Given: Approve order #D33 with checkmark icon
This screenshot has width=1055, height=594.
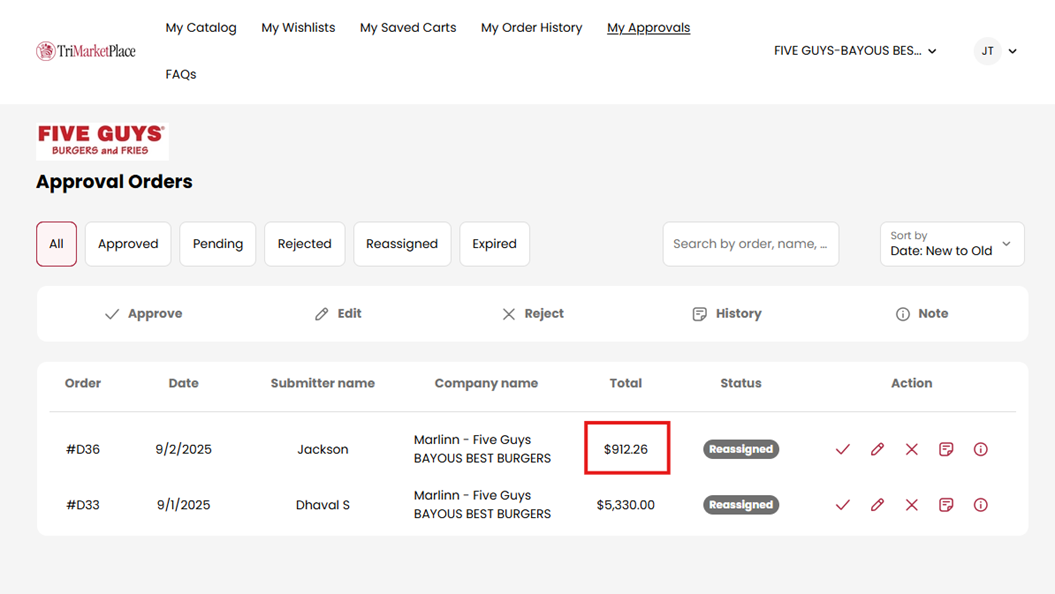Looking at the screenshot, I should tap(842, 505).
